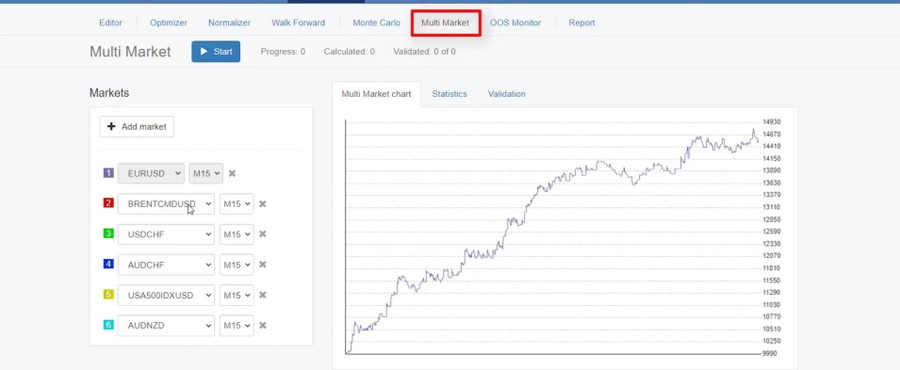Go to the Monte Carlo tab

pos(377,23)
